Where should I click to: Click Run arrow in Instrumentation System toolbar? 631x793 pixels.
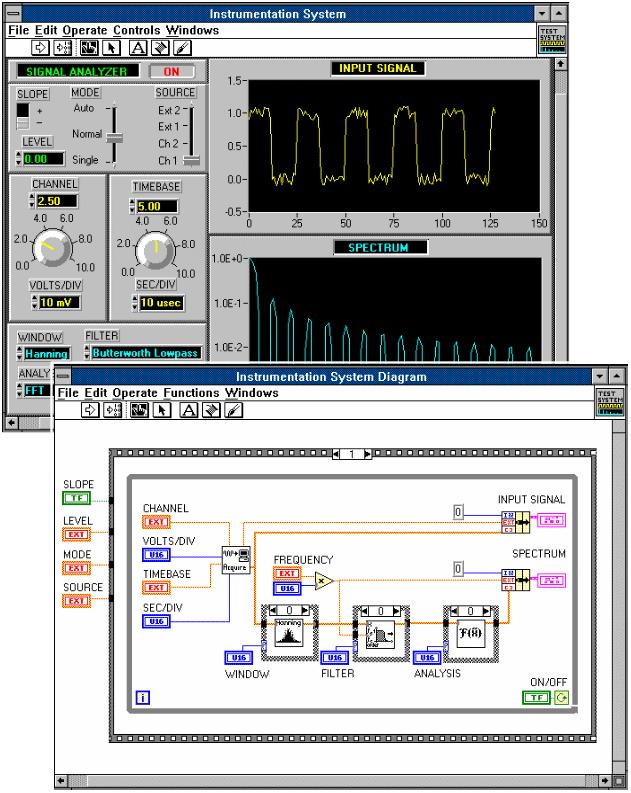click(x=40, y=48)
